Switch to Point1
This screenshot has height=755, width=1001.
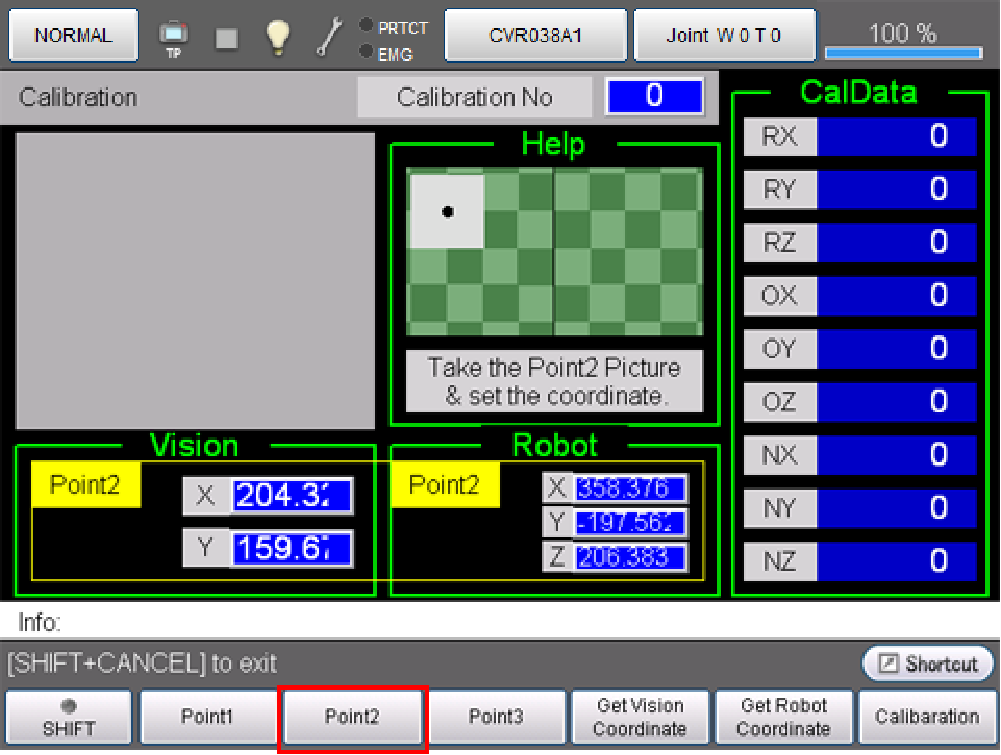point(207,717)
